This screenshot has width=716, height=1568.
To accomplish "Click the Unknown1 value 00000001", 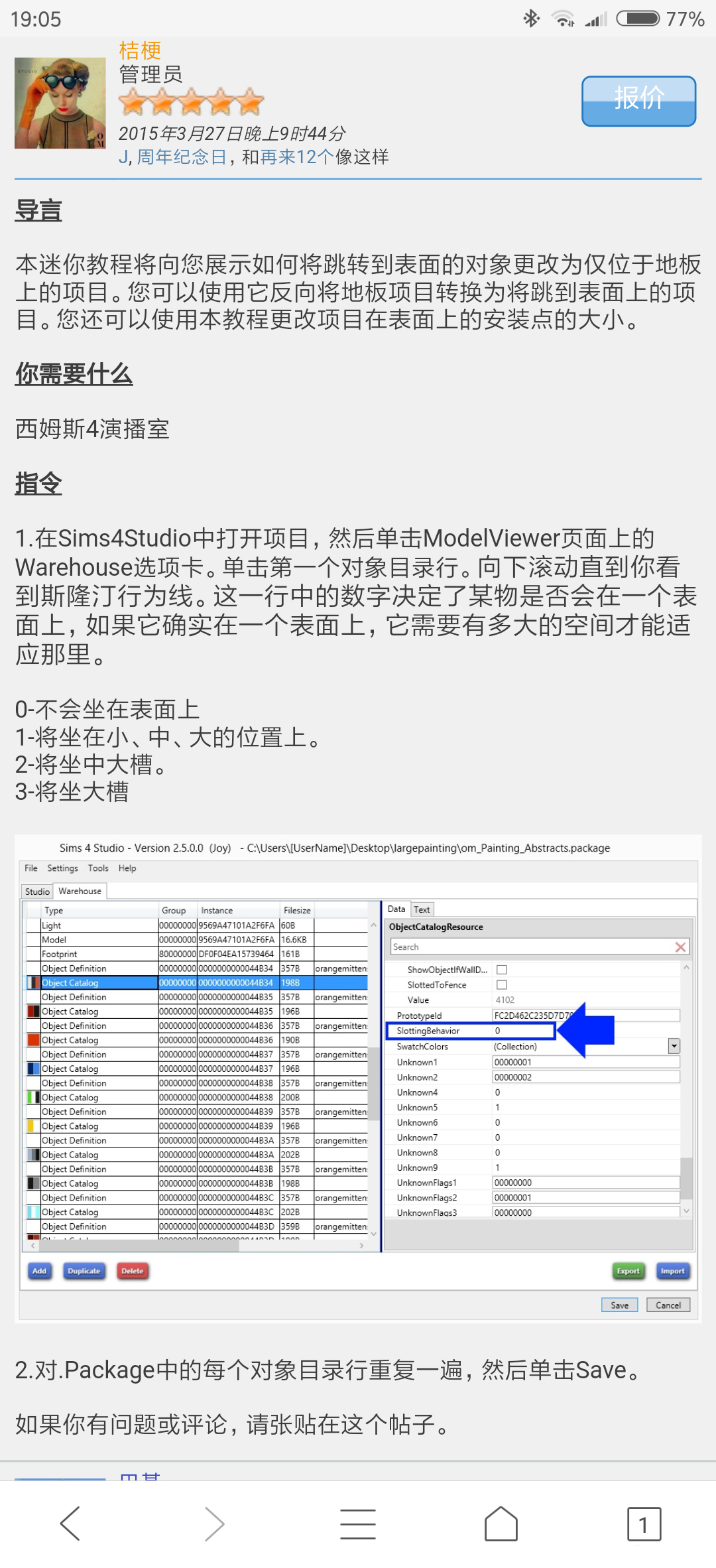I will 586,1062.
